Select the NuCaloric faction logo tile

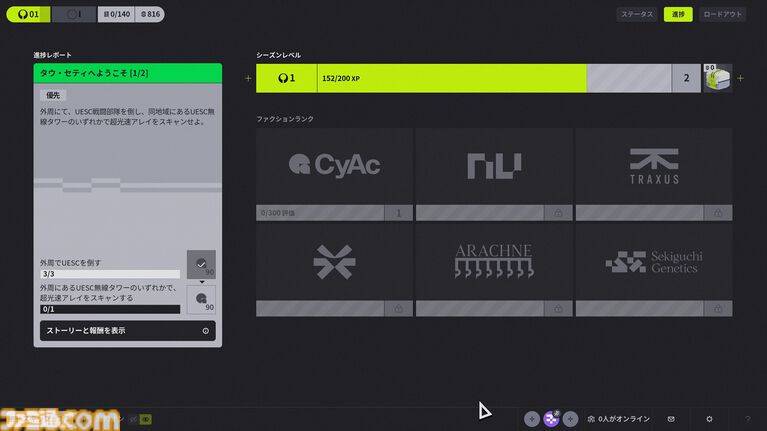pos(494,166)
